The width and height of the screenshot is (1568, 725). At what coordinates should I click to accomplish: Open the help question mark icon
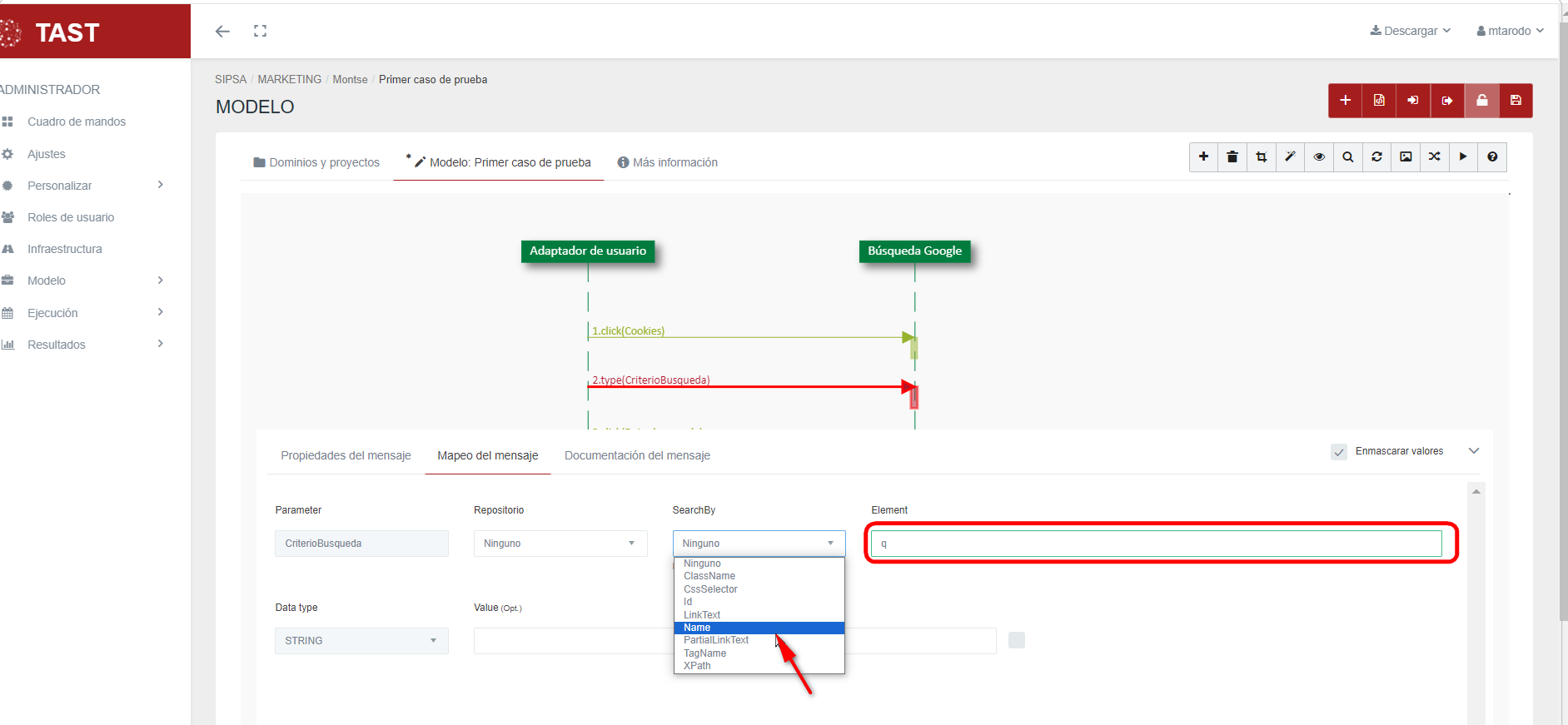(x=1491, y=156)
